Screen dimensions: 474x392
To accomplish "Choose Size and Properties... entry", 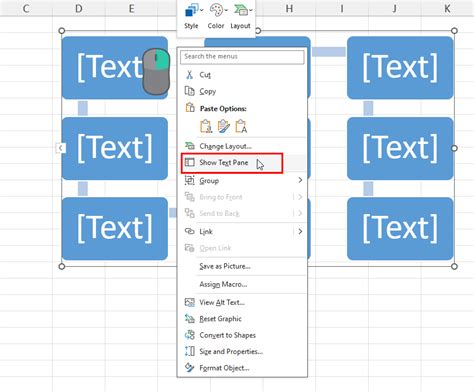I will [x=242, y=351].
